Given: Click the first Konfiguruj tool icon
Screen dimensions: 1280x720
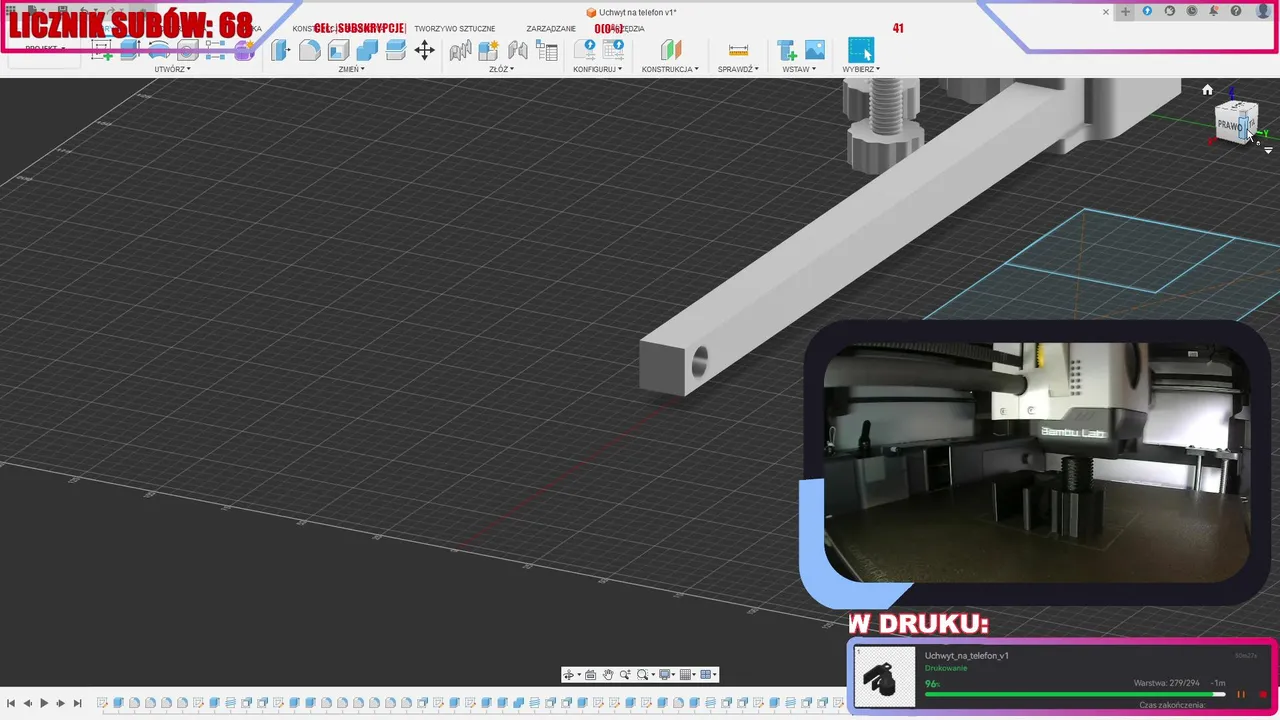Looking at the screenshot, I should coord(585,50).
